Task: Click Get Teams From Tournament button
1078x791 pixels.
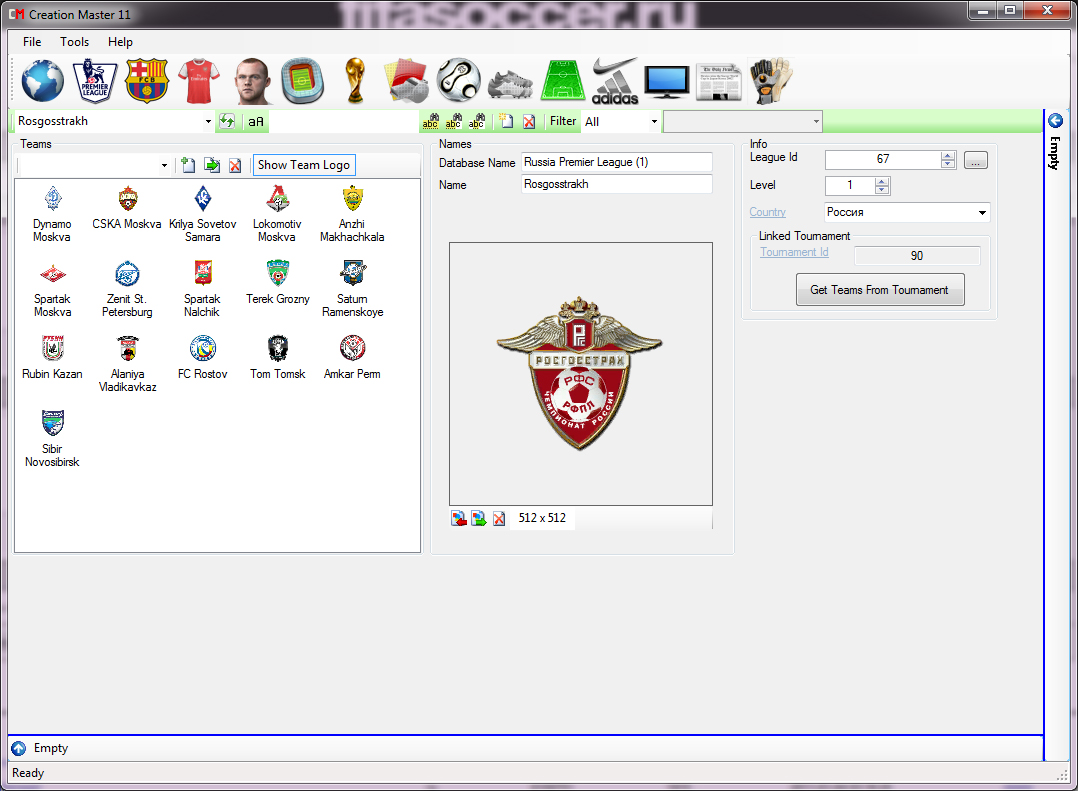Action: pyautogui.click(x=879, y=290)
